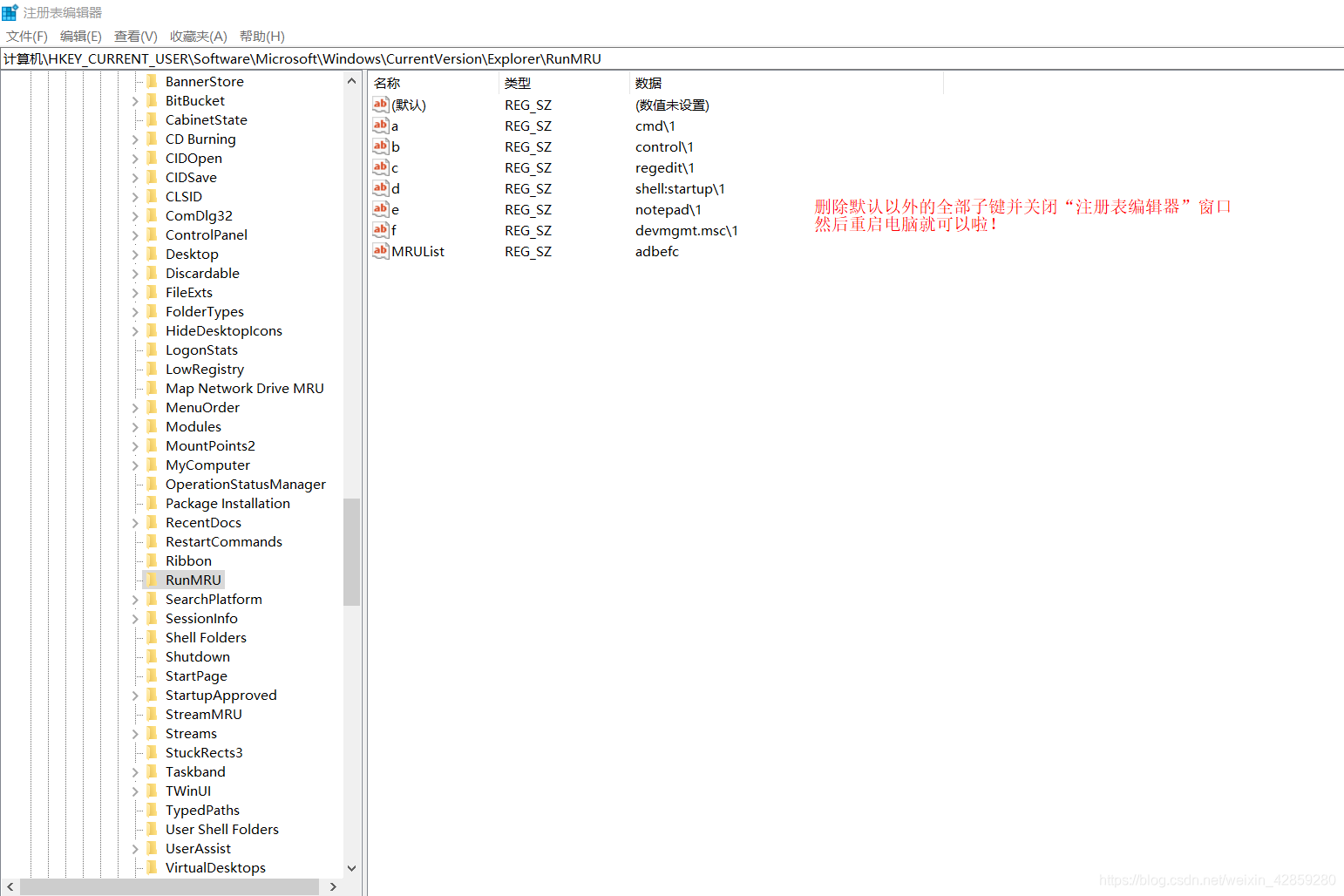Sort values by the 类型 column header
Viewport: 1344px width, 896px height.
pyautogui.click(x=564, y=83)
